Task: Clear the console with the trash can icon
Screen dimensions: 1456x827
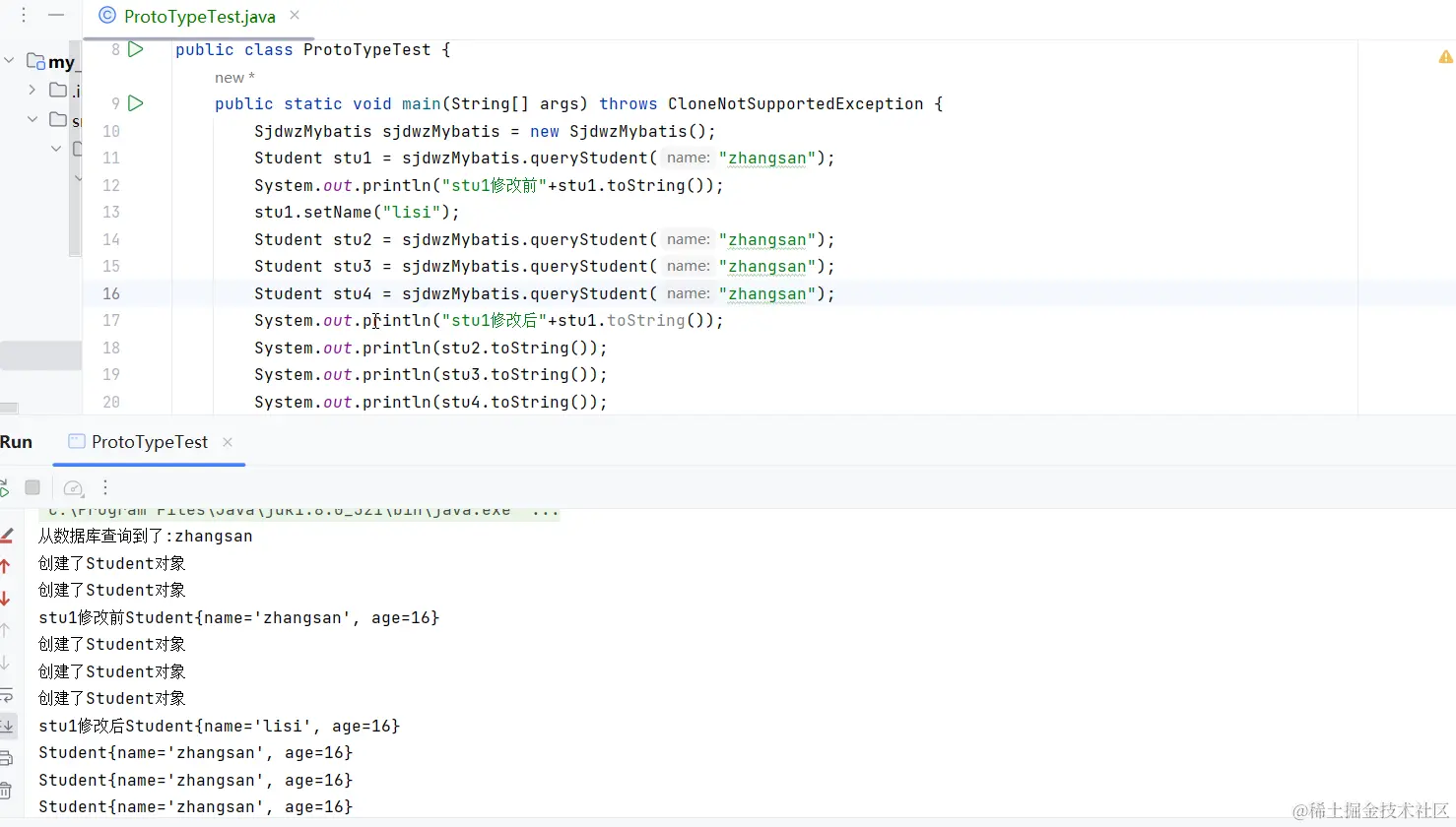Action: [x=6, y=790]
